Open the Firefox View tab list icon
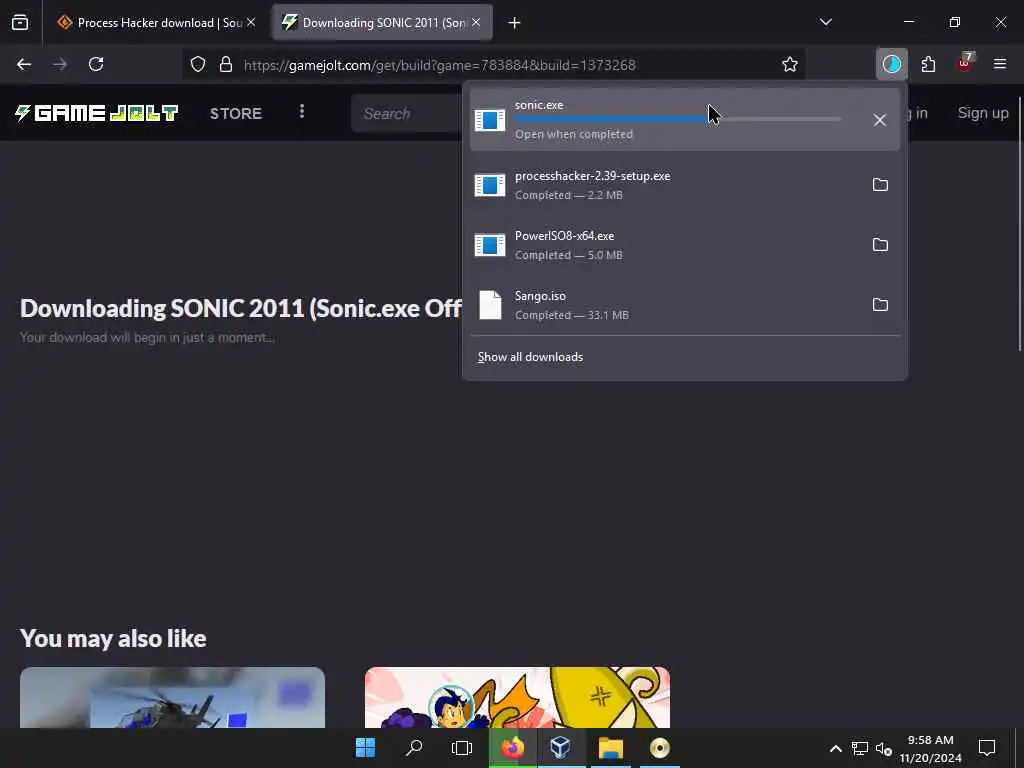Image resolution: width=1024 pixels, height=768 pixels. tap(20, 23)
